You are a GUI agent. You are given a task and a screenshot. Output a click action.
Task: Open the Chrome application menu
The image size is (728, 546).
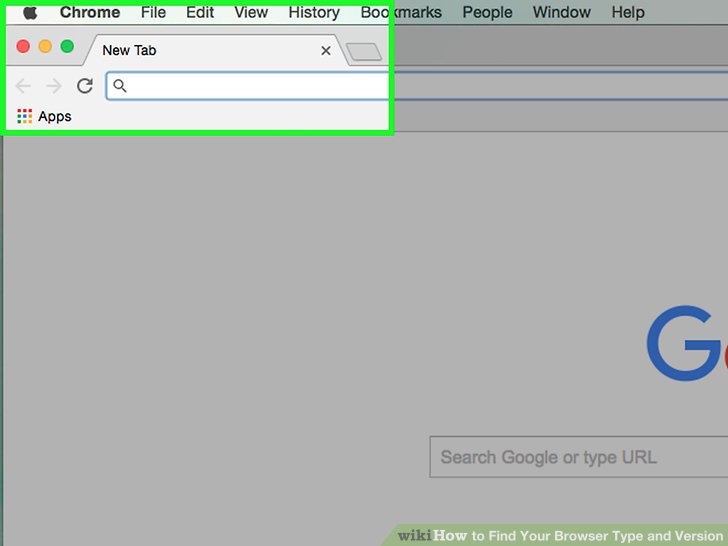pyautogui.click(x=90, y=12)
